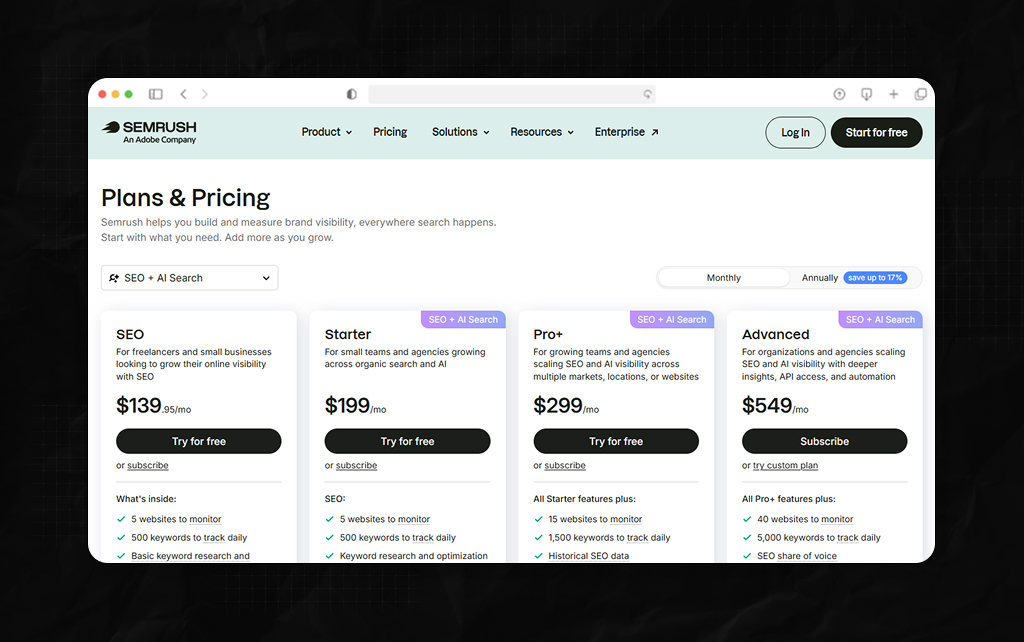The width and height of the screenshot is (1024, 642).
Task: Click the save up to 17% badge
Action: pos(875,278)
